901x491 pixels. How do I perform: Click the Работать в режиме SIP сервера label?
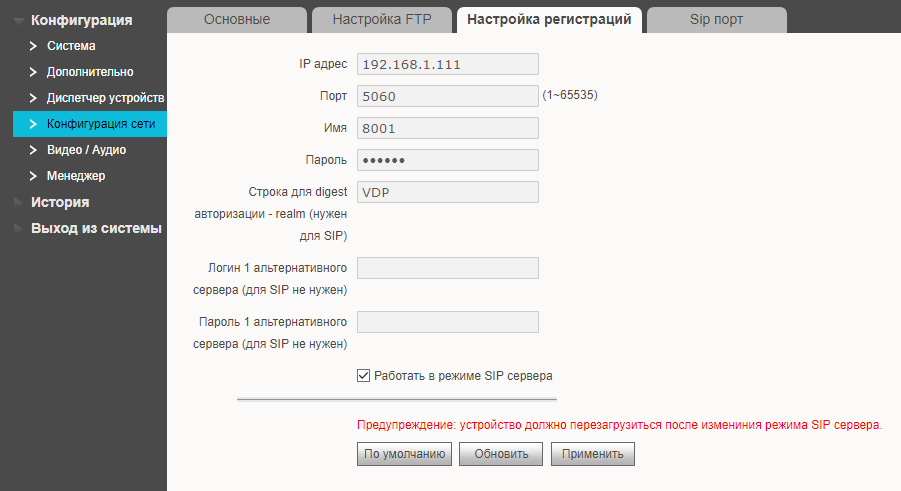tap(463, 376)
